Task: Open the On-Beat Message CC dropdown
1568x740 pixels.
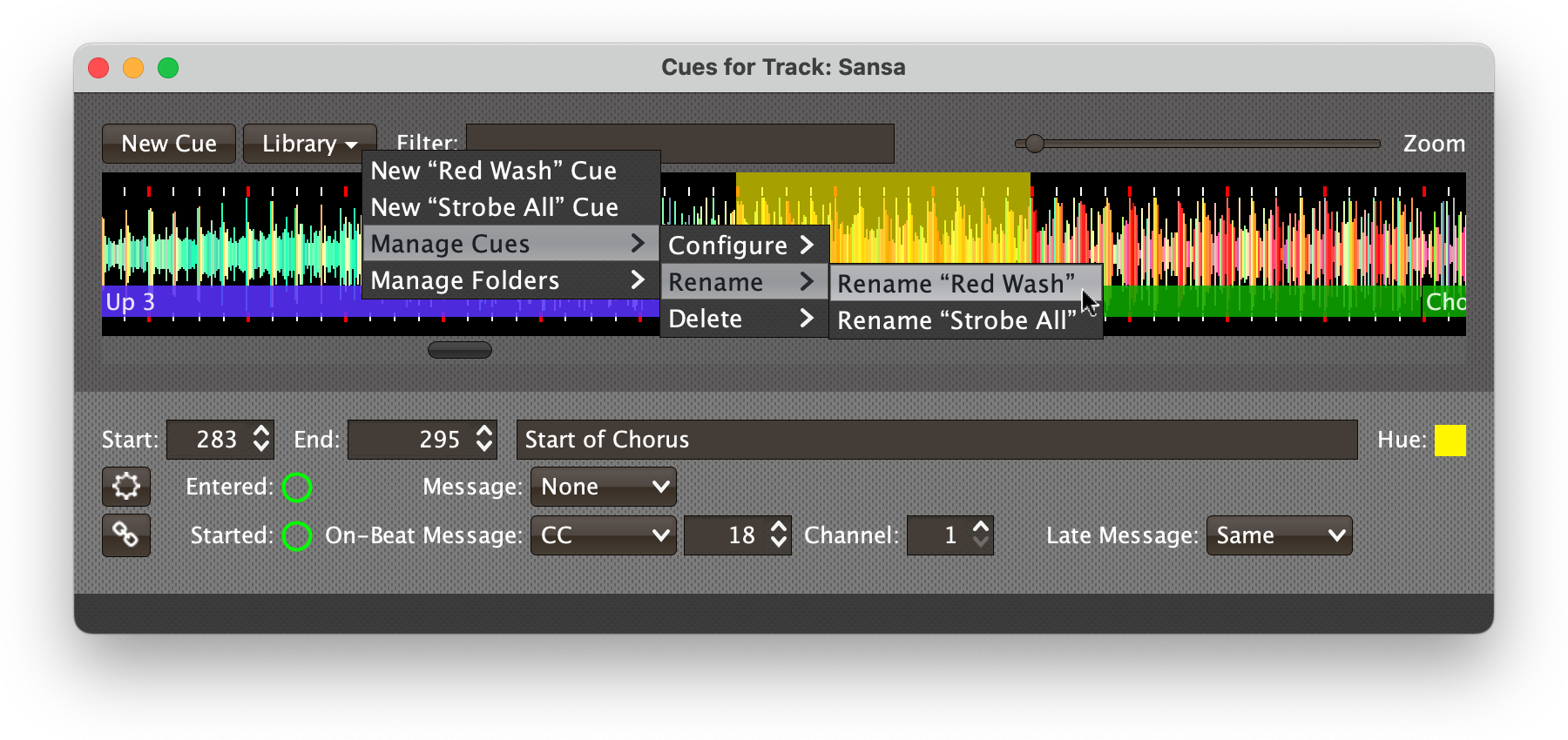Action: (604, 535)
